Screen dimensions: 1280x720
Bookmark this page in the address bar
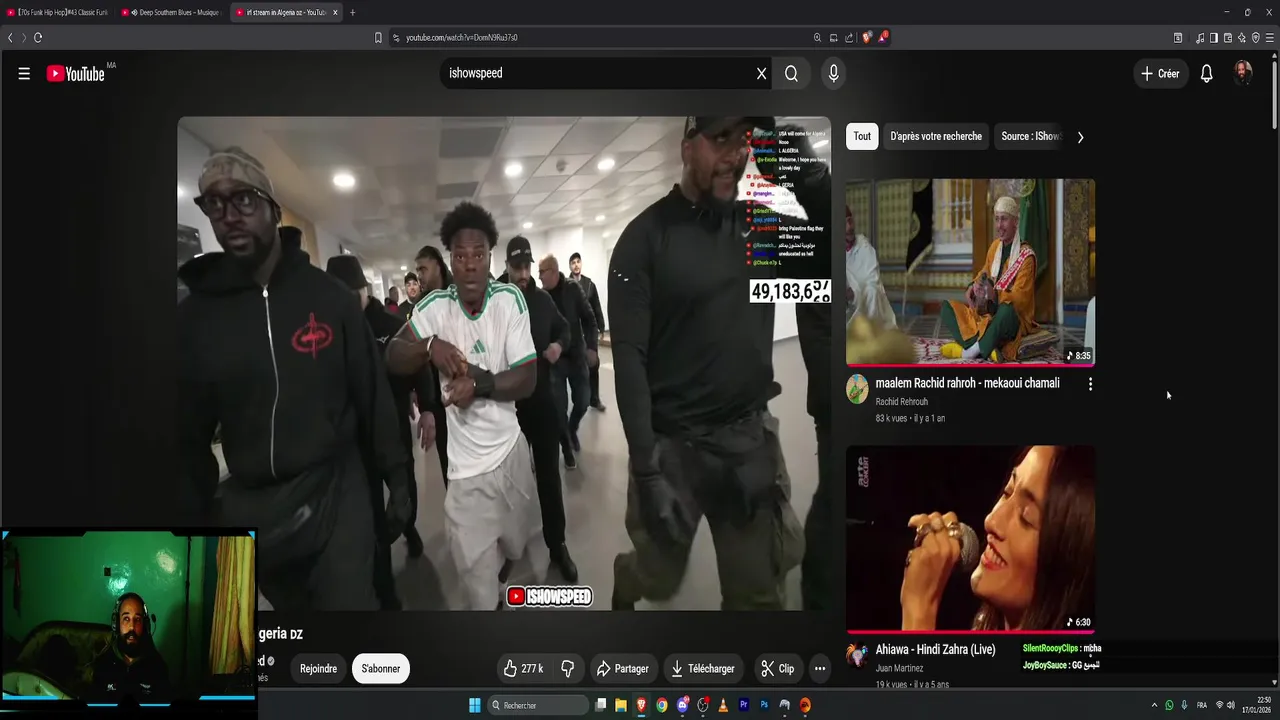click(x=378, y=38)
